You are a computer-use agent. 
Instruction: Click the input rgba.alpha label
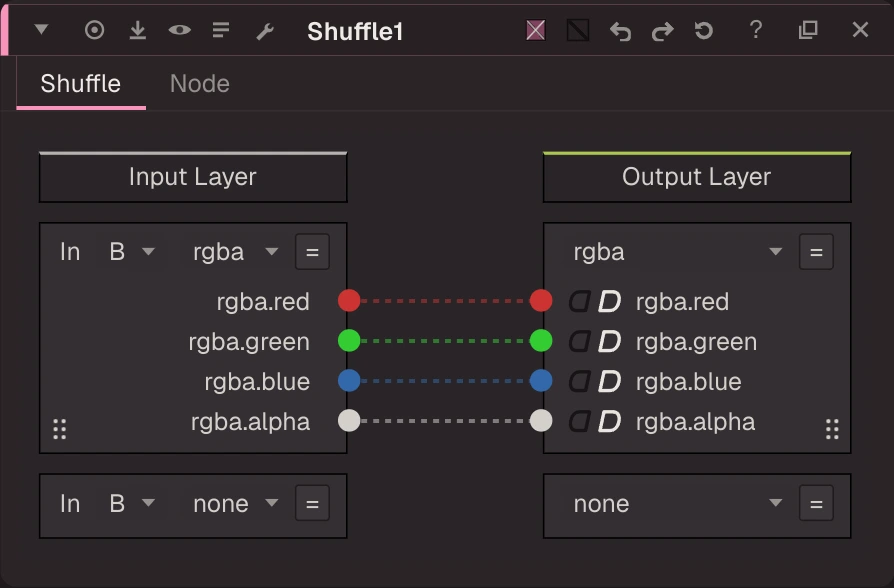[x=250, y=422]
